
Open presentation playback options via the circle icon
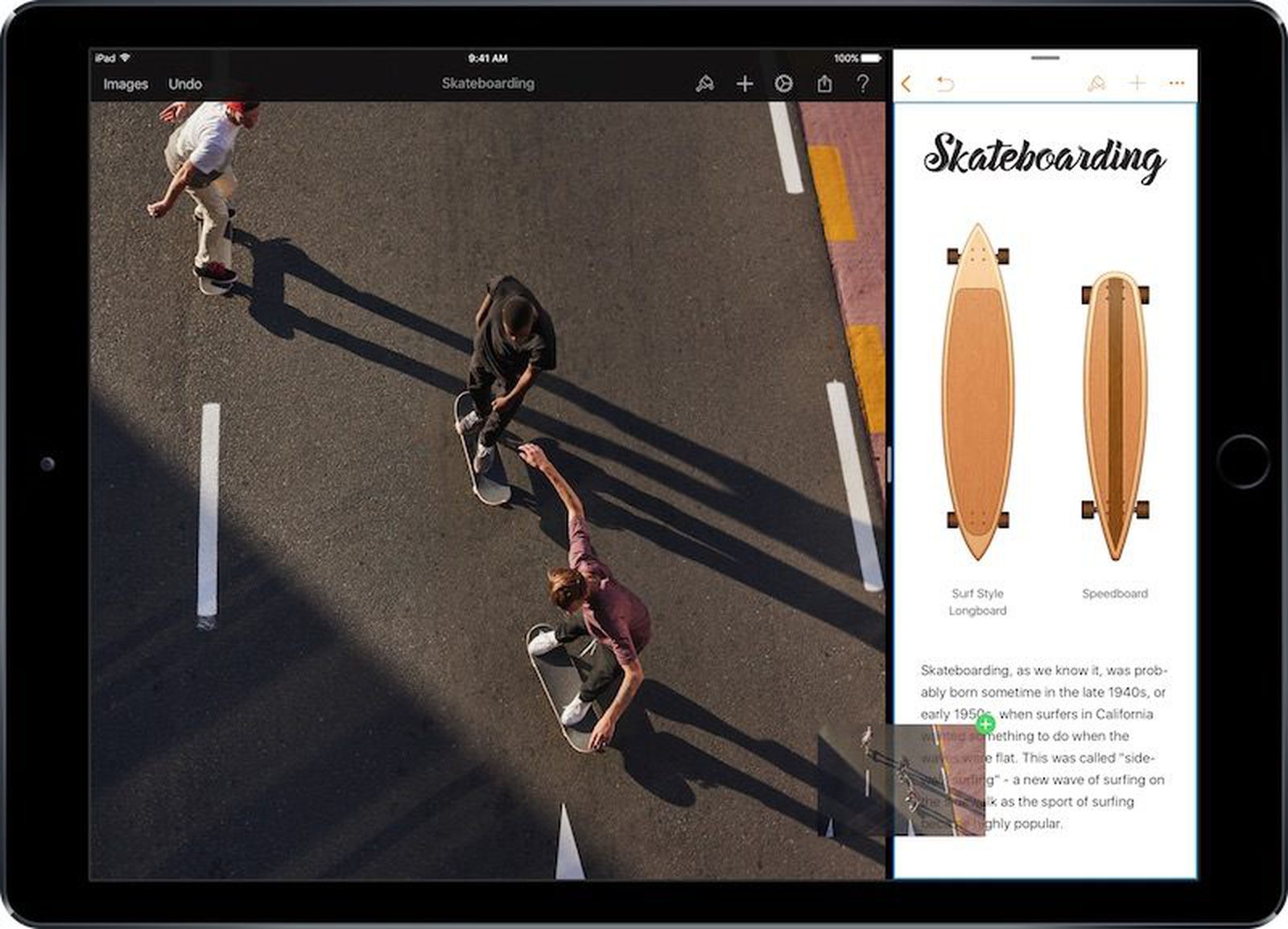[784, 83]
